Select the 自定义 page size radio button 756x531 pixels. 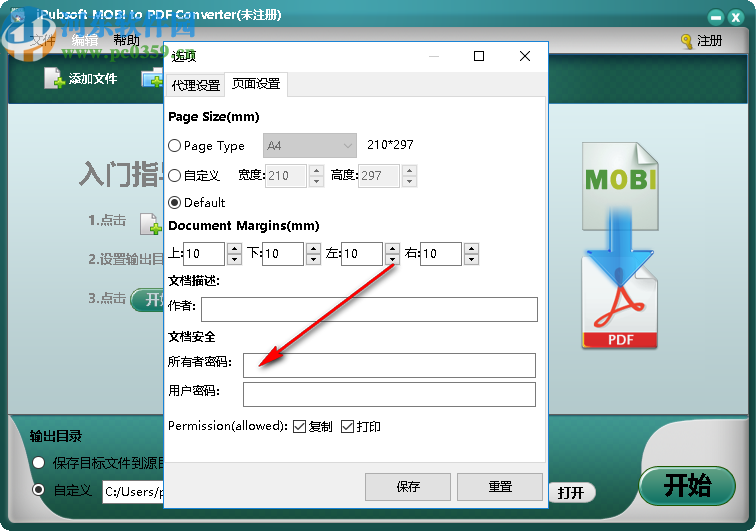[175, 175]
